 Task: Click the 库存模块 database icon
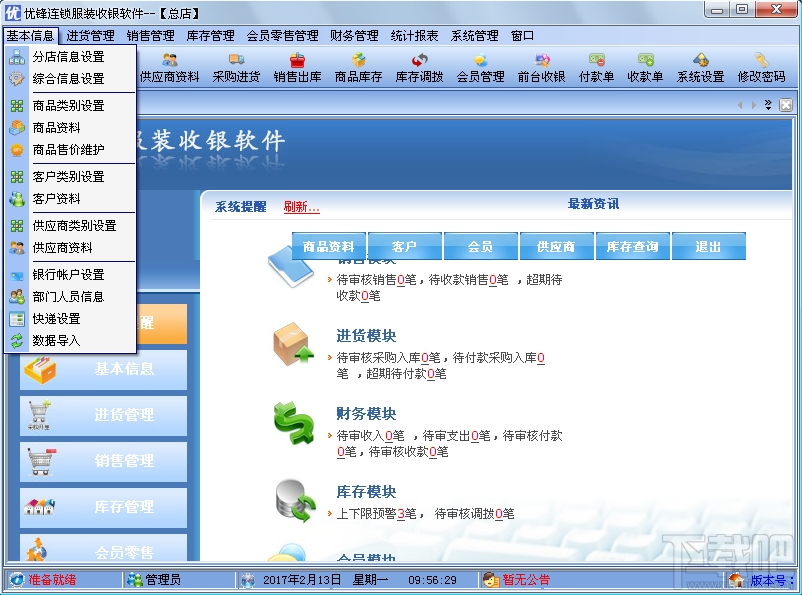(x=296, y=501)
